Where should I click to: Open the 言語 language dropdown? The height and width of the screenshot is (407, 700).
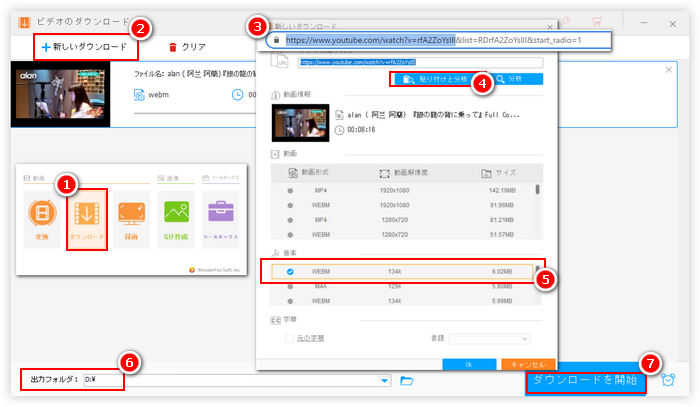click(x=496, y=340)
